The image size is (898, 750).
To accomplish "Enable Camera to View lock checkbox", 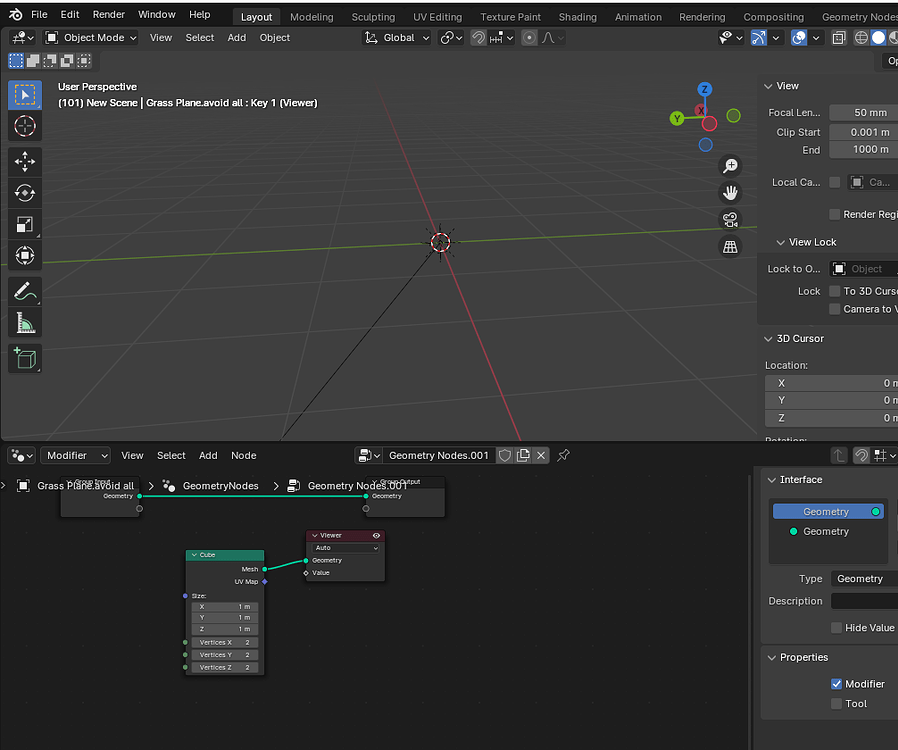I will [x=835, y=309].
